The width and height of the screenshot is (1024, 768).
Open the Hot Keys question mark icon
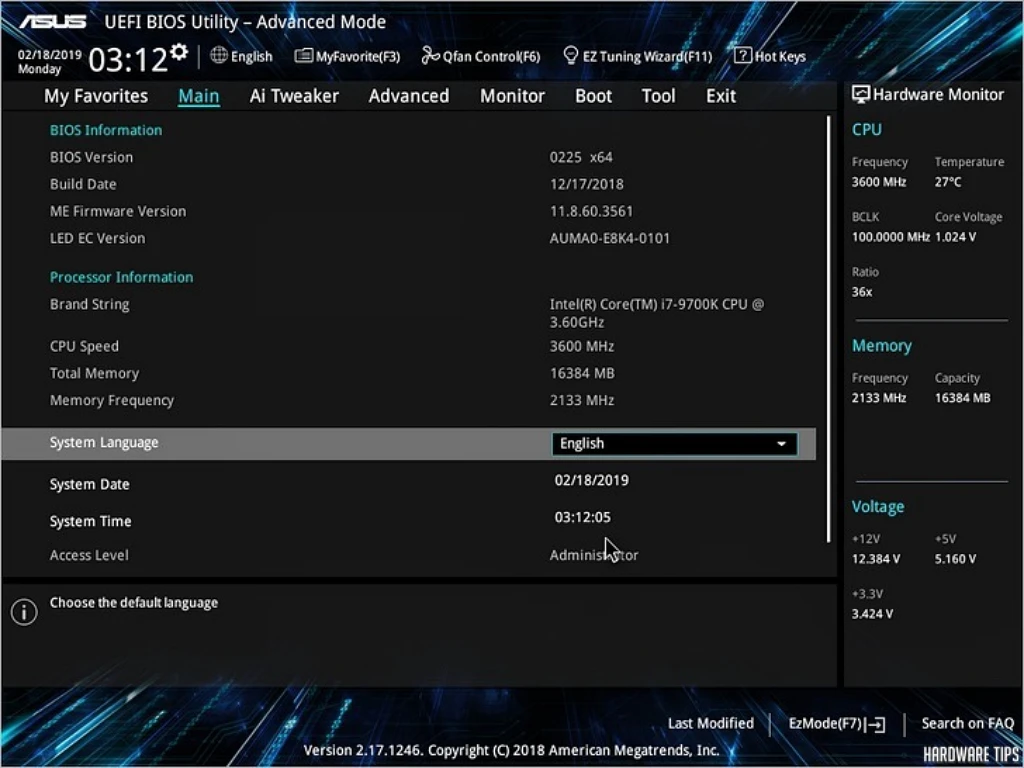click(x=743, y=56)
